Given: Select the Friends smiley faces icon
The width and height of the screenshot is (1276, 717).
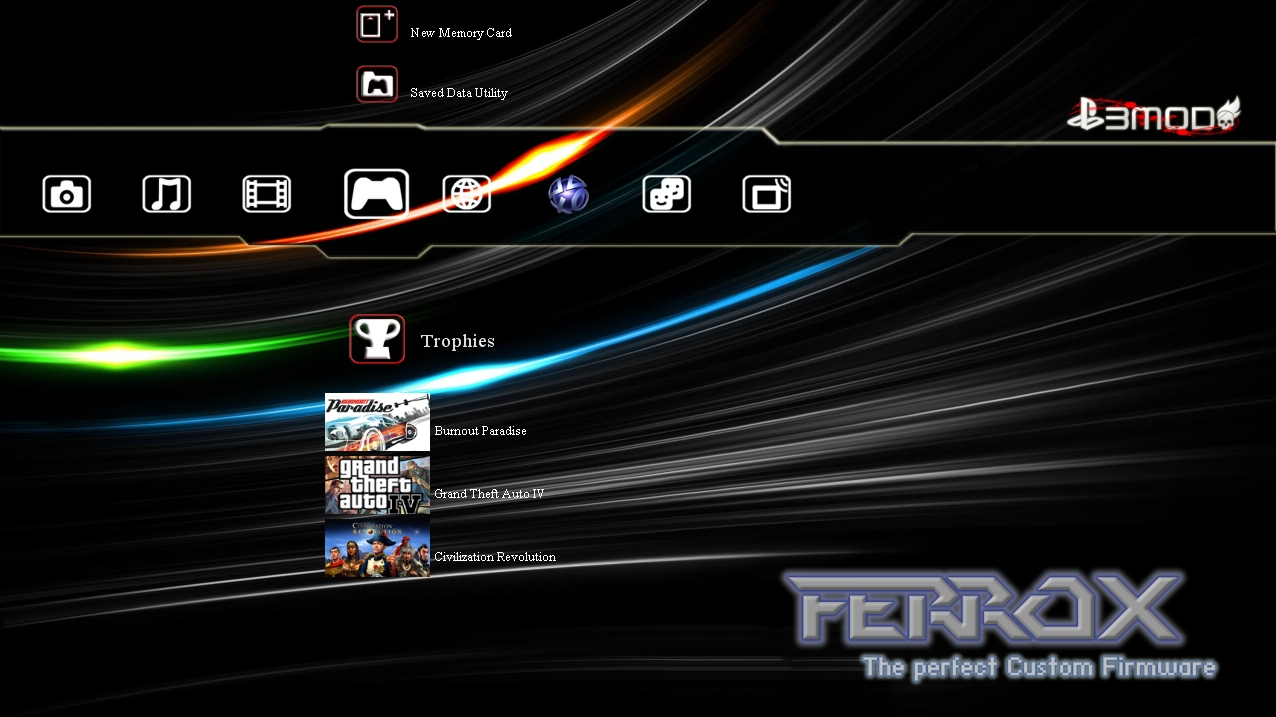Looking at the screenshot, I should 666,194.
